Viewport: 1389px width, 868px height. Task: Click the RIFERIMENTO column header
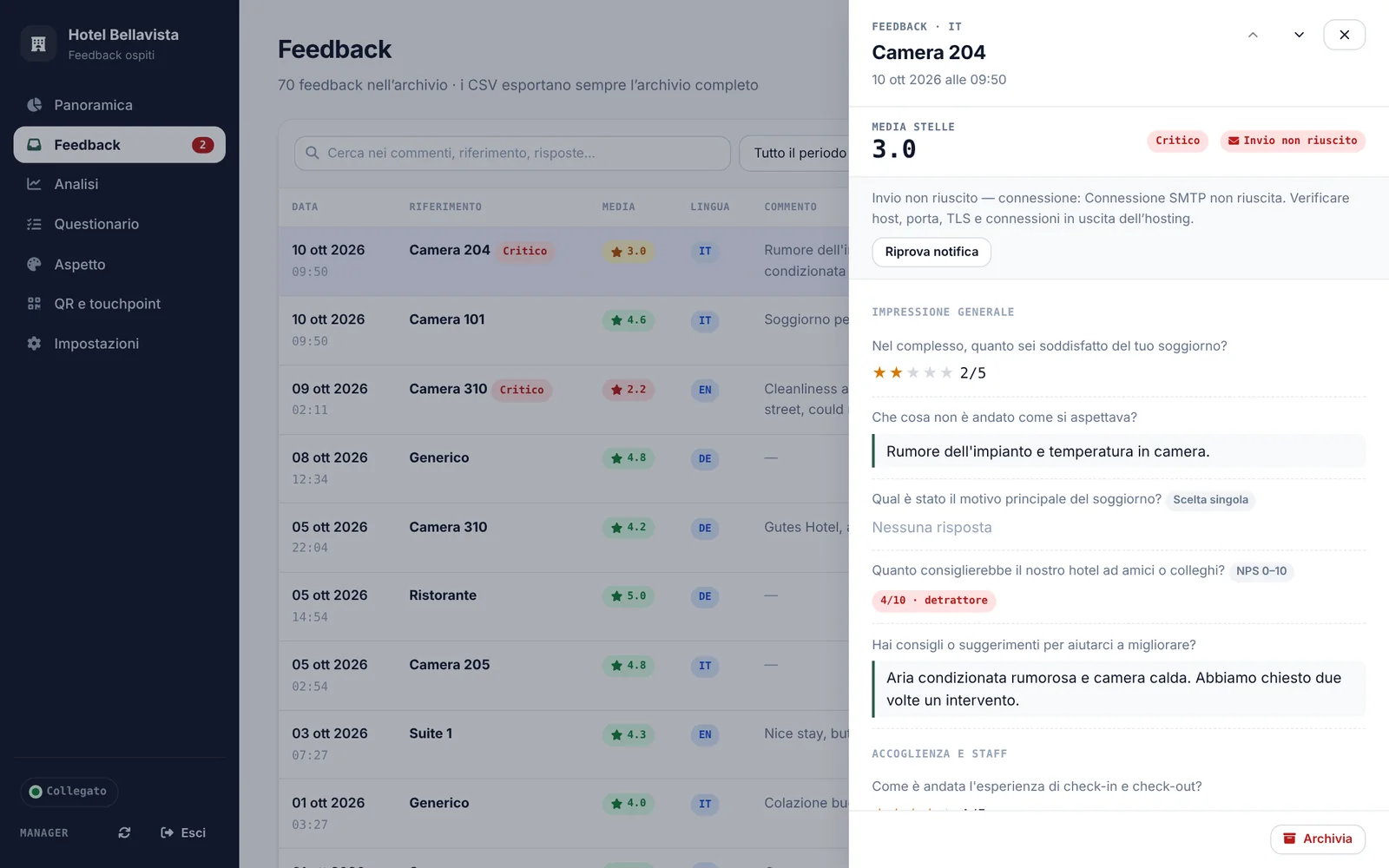click(445, 207)
